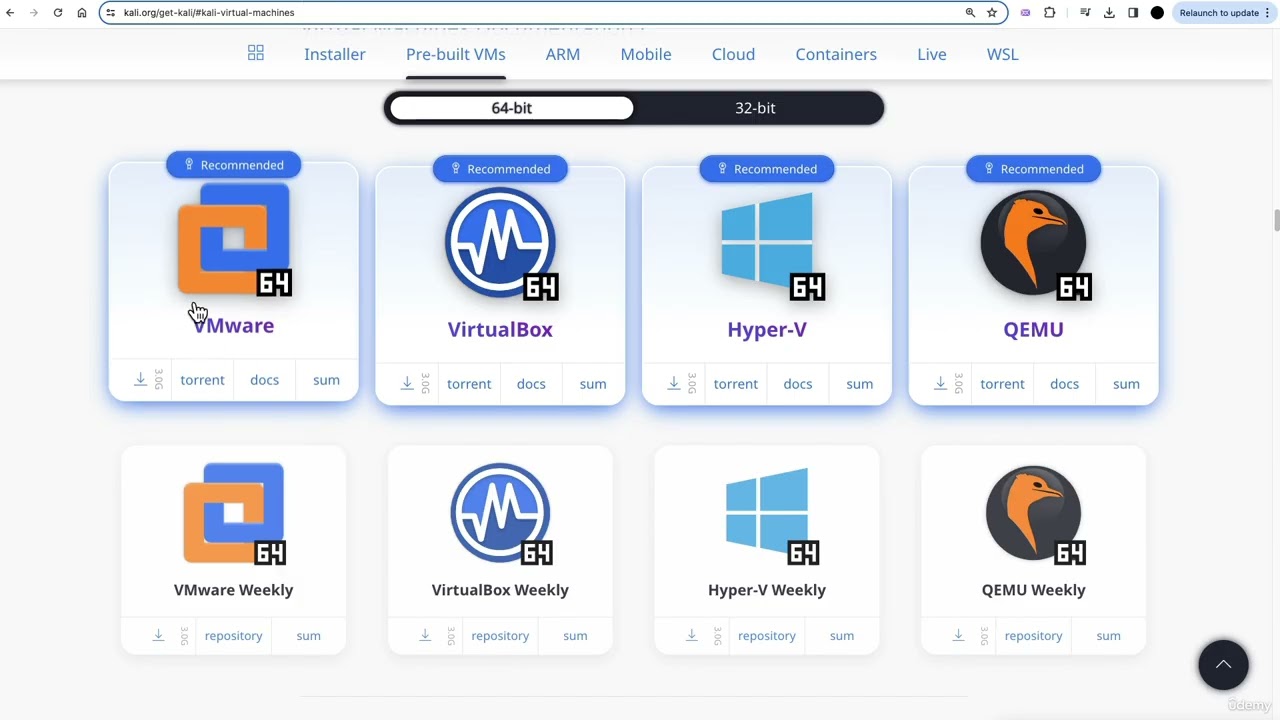The height and width of the screenshot is (720, 1280).
Task: Show the Hyper-V sum checksum
Action: (x=860, y=384)
